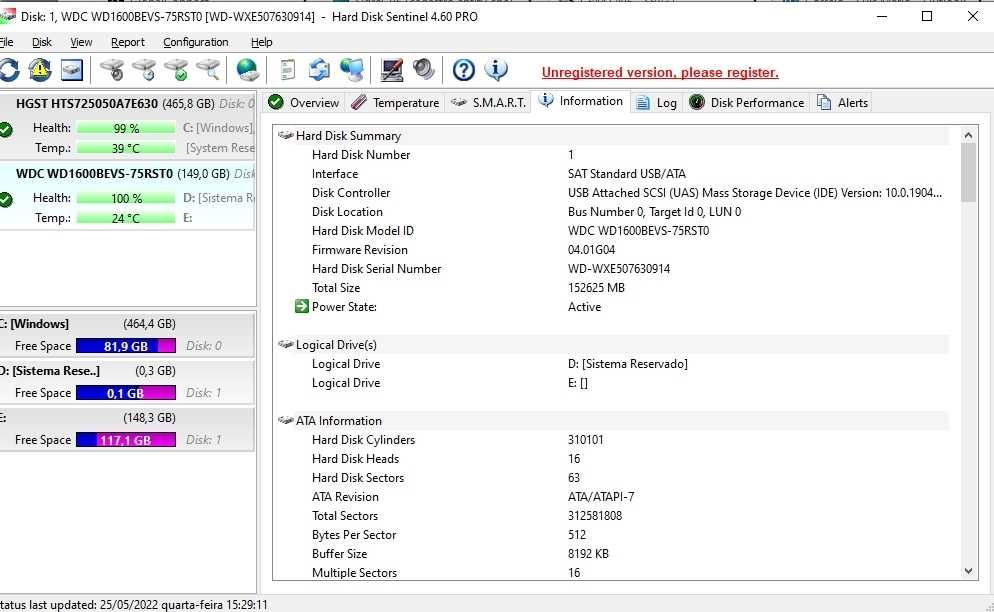Open the View menu

pyautogui.click(x=81, y=42)
